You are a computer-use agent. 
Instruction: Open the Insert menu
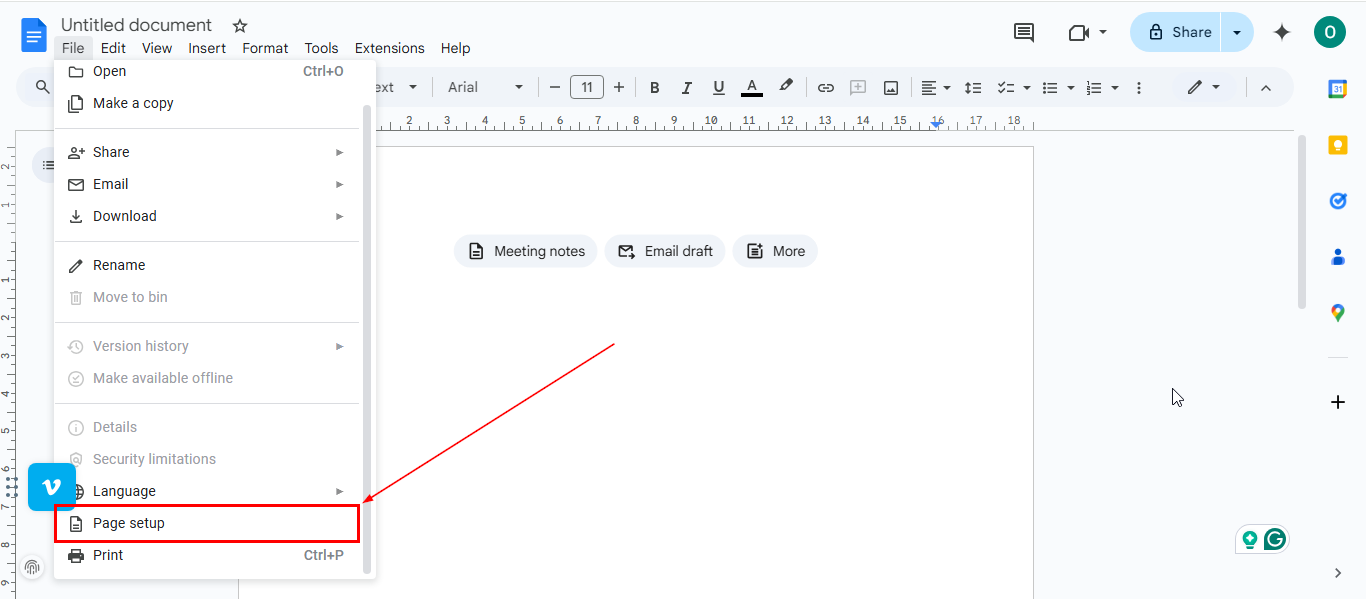tap(207, 48)
